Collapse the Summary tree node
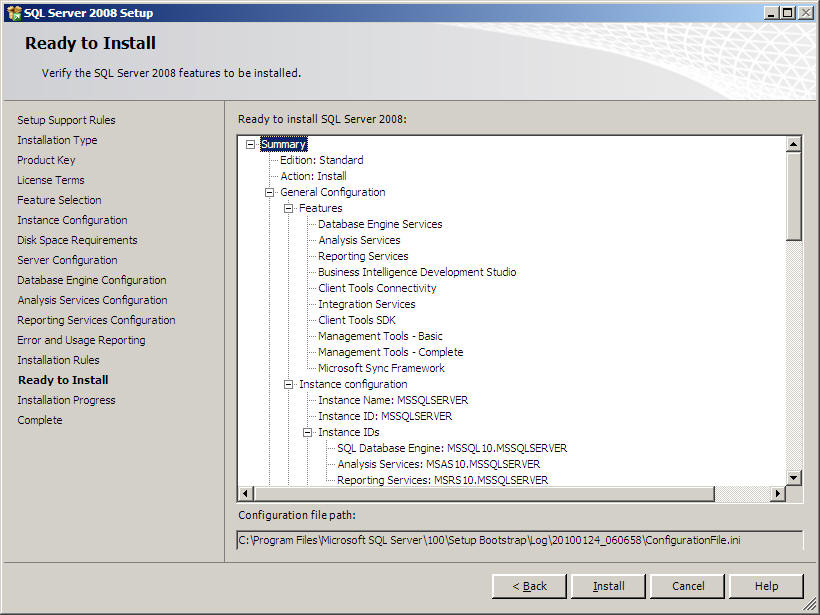Image resolution: width=820 pixels, height=615 pixels. tap(250, 144)
